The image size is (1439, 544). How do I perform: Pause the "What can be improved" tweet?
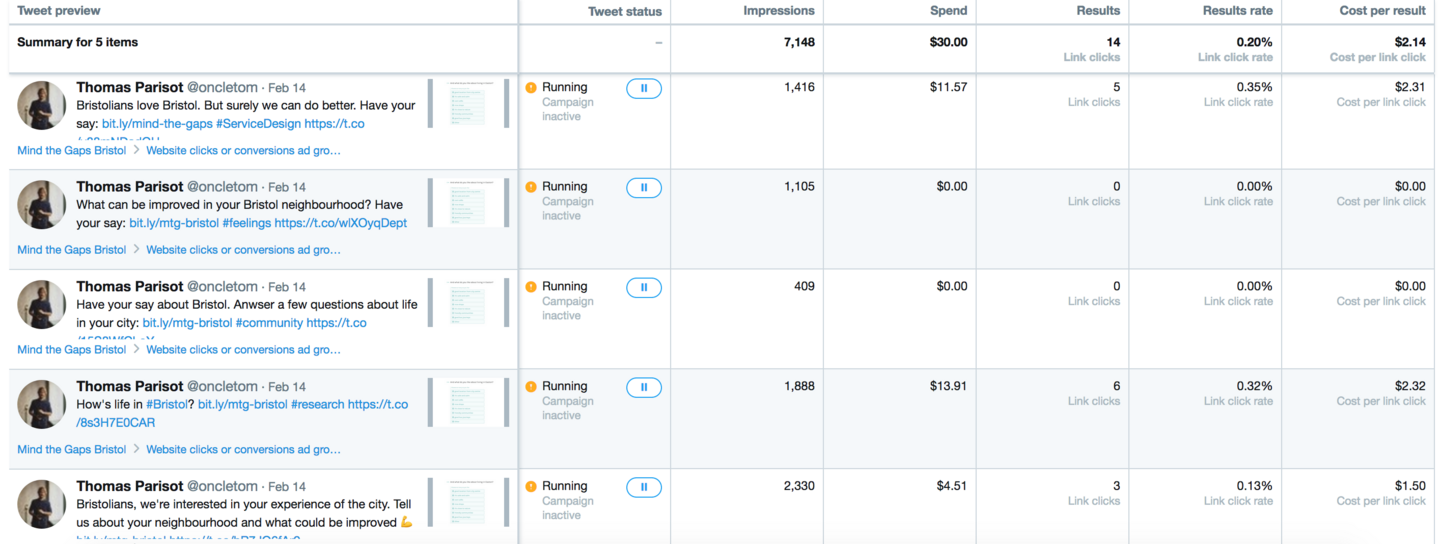coord(644,187)
